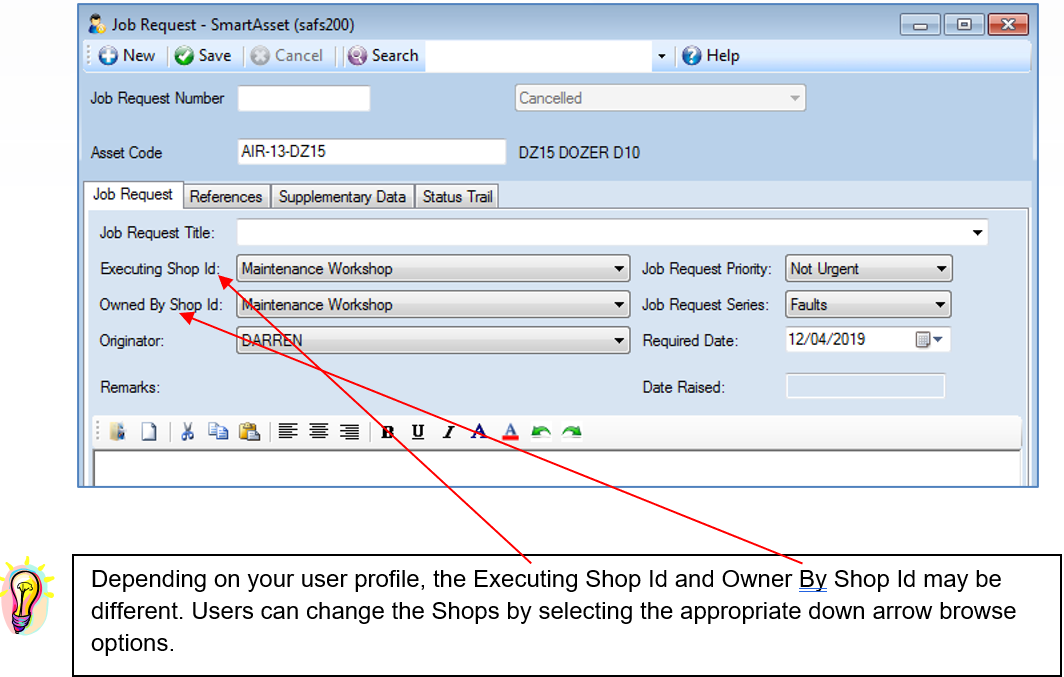This screenshot has width=1064, height=677.
Task: Click the Undo green arrow icon
Action: pyautogui.click(x=541, y=431)
